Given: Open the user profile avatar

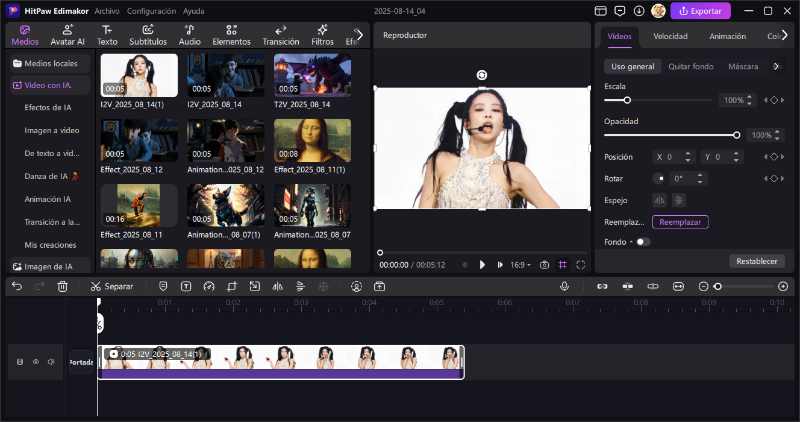Looking at the screenshot, I should tap(658, 11).
